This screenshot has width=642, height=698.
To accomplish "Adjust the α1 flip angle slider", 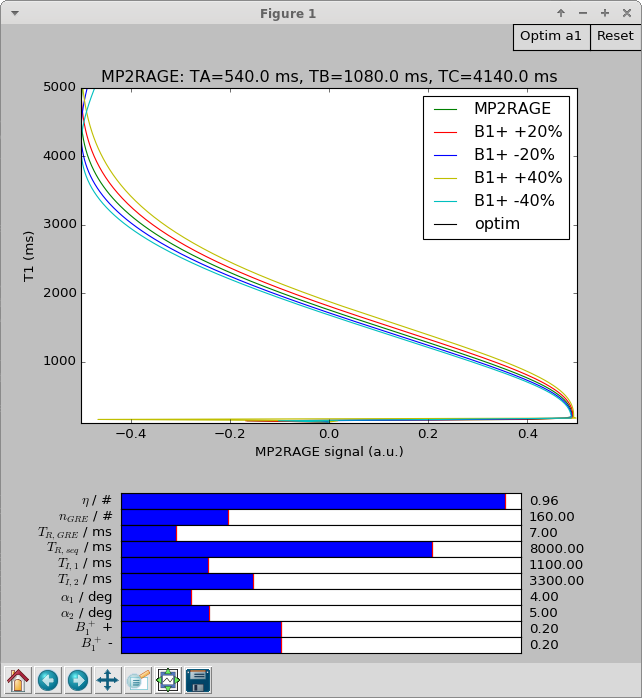I will click(x=320, y=597).
